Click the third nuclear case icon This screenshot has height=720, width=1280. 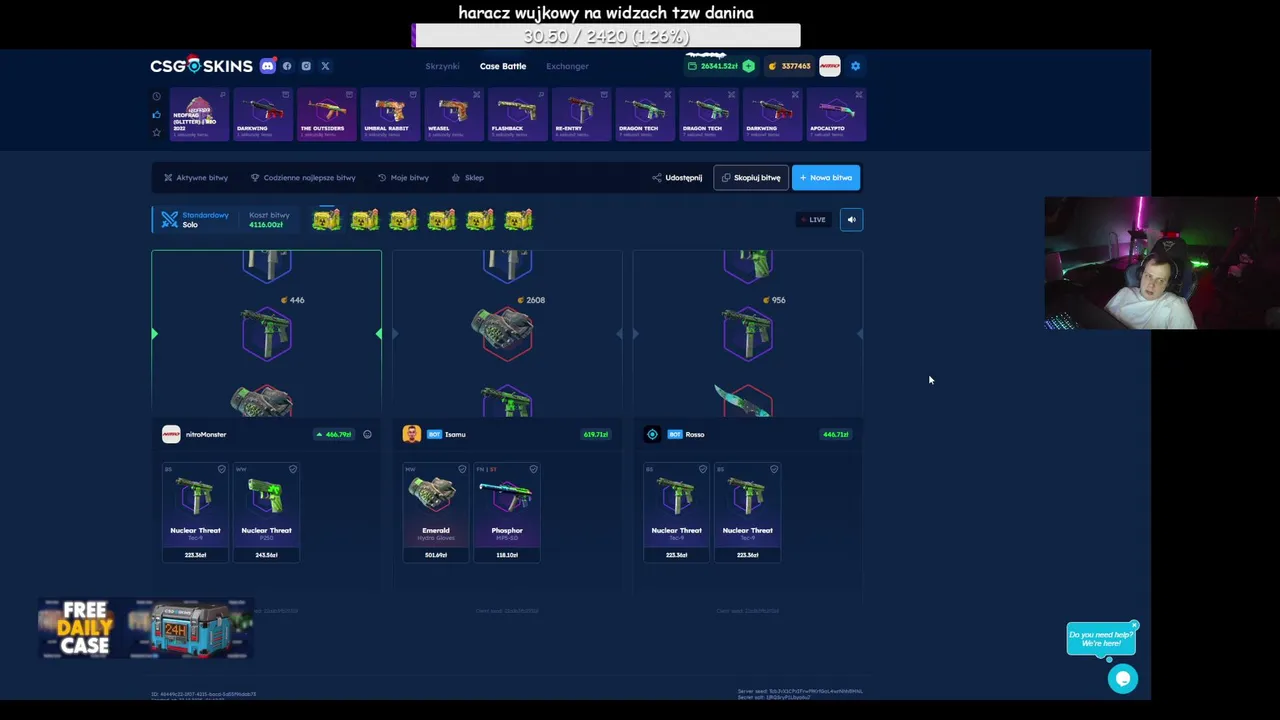403,220
